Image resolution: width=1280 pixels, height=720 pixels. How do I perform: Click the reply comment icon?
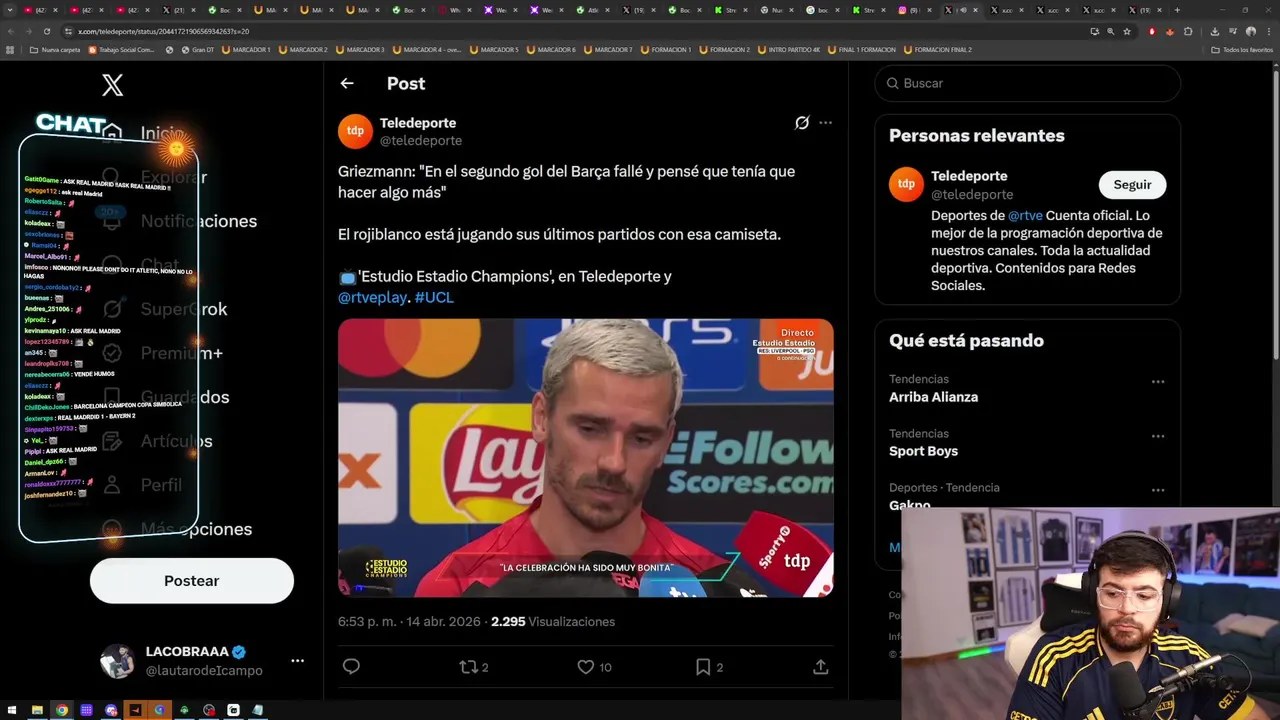(351, 666)
